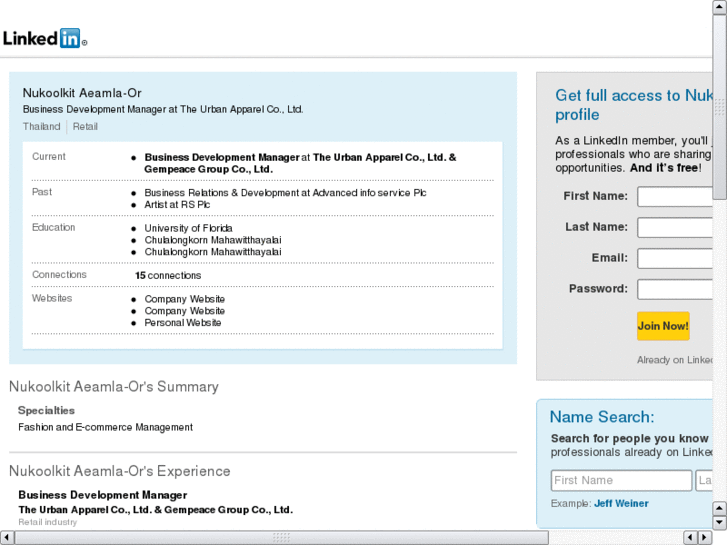Click Artist at RS Plc entry
The image size is (727, 545).
(x=177, y=205)
